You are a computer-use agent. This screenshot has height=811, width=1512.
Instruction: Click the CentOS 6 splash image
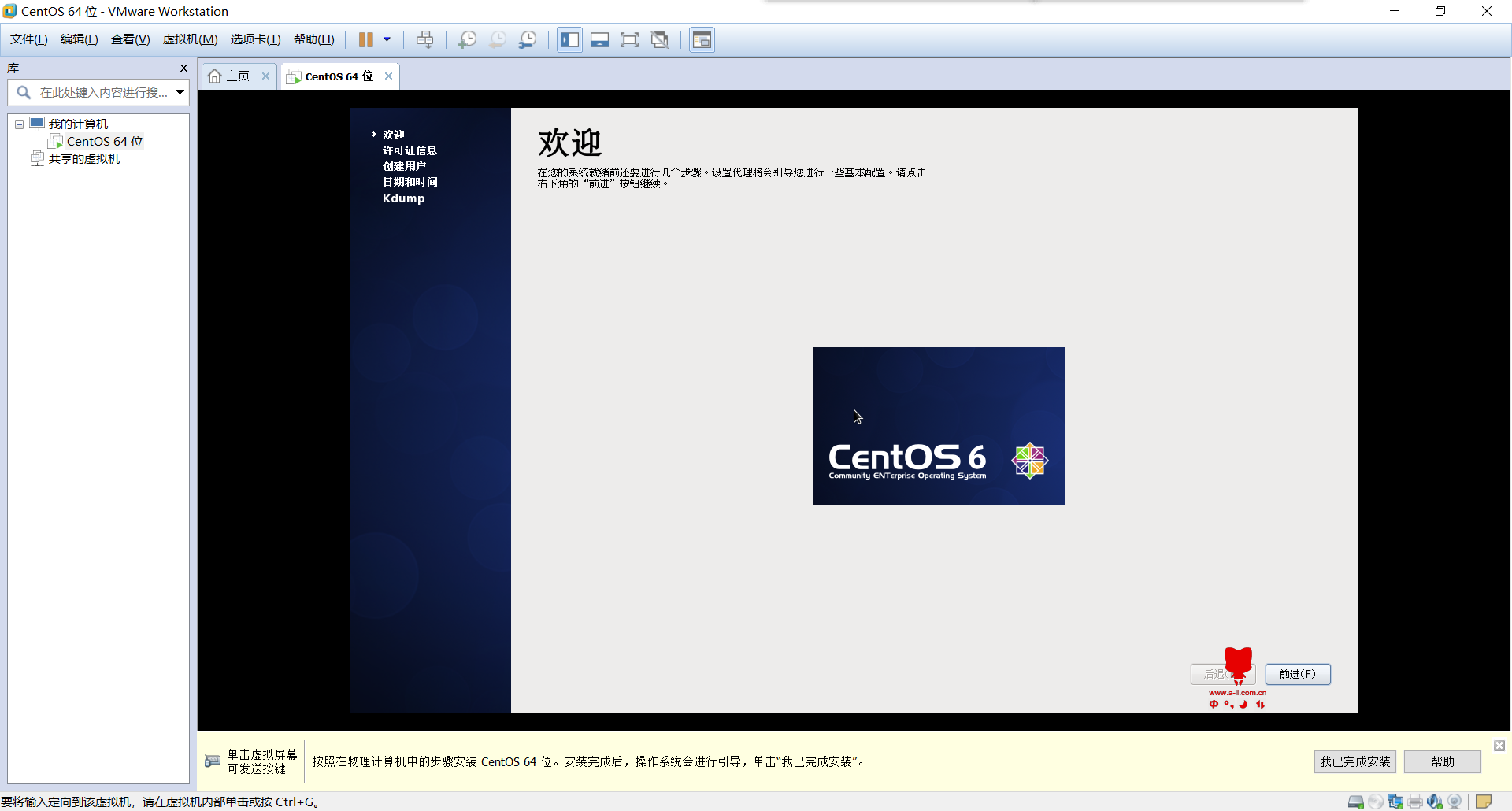click(x=939, y=426)
